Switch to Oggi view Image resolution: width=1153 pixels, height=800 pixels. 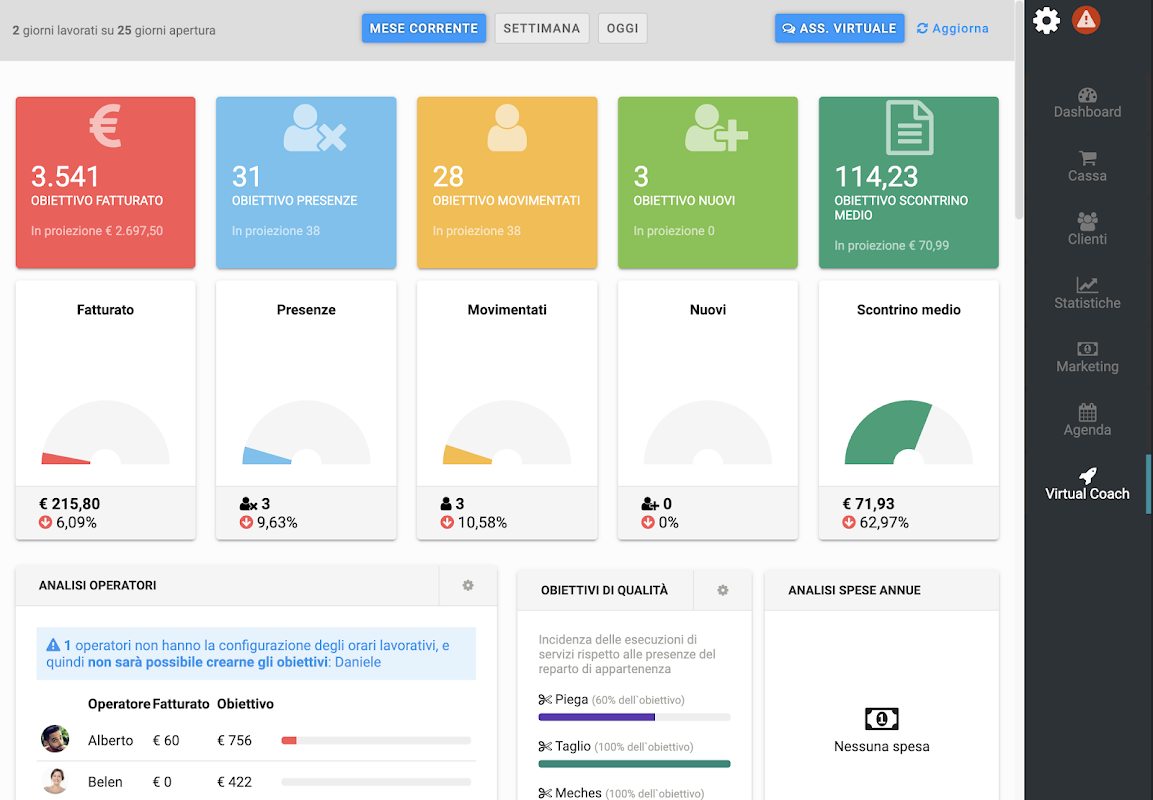click(622, 29)
